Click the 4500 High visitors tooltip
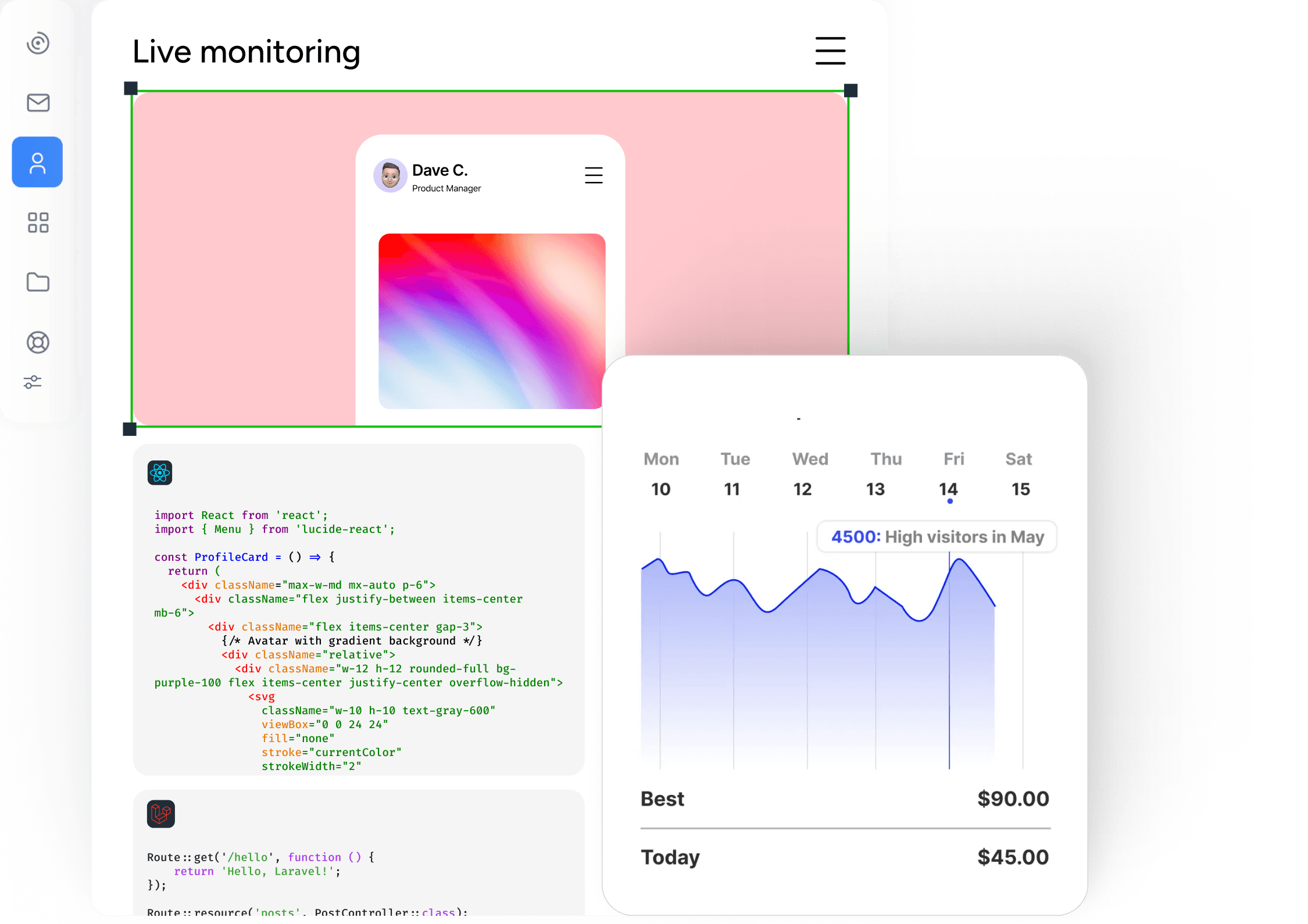 tap(937, 537)
